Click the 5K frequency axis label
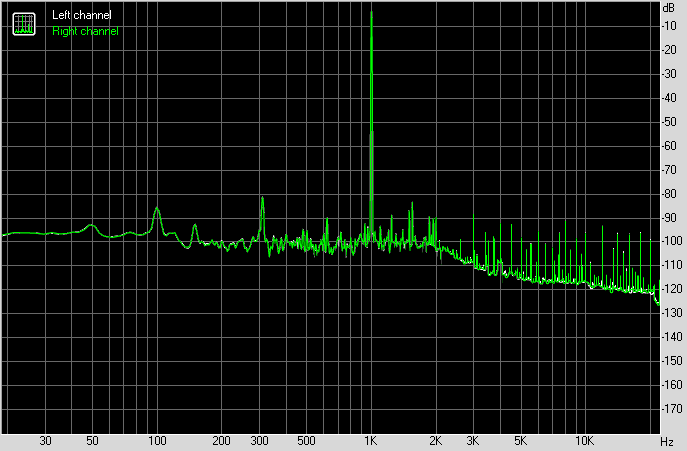 coord(520,440)
